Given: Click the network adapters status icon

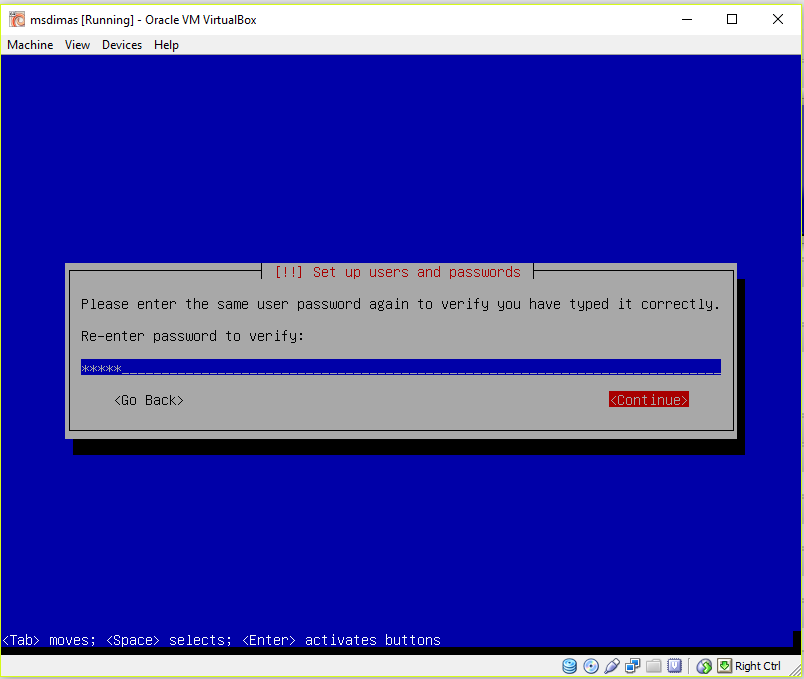Looking at the screenshot, I should 633,666.
